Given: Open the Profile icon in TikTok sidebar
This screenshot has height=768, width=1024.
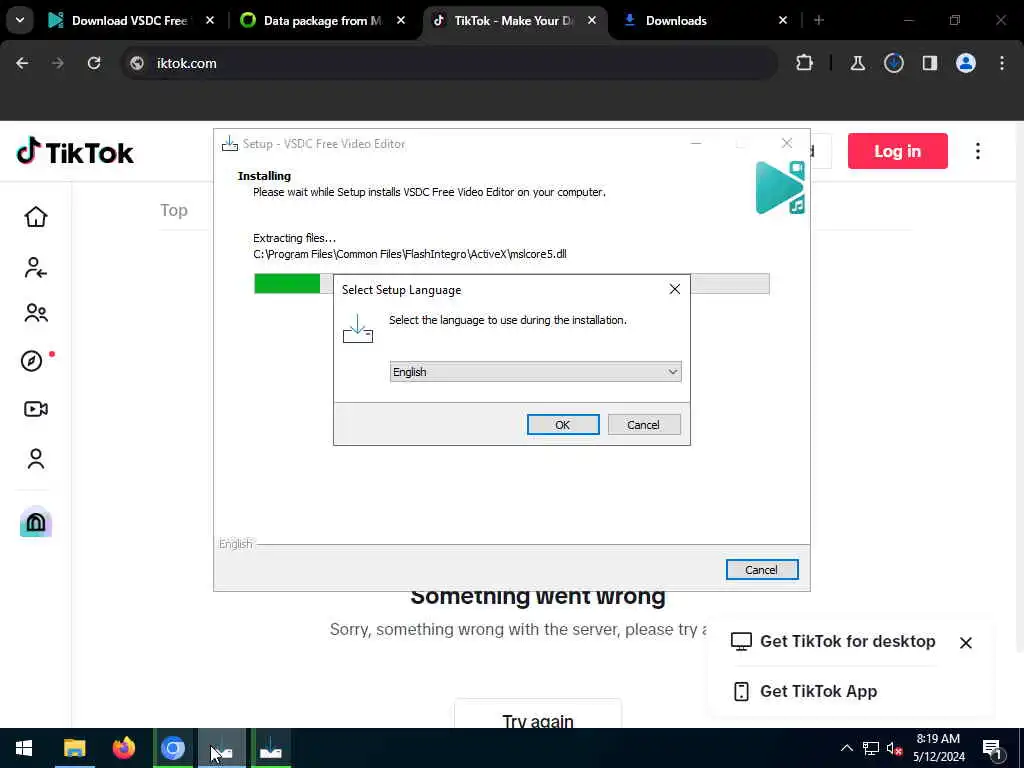Looking at the screenshot, I should tap(36, 458).
